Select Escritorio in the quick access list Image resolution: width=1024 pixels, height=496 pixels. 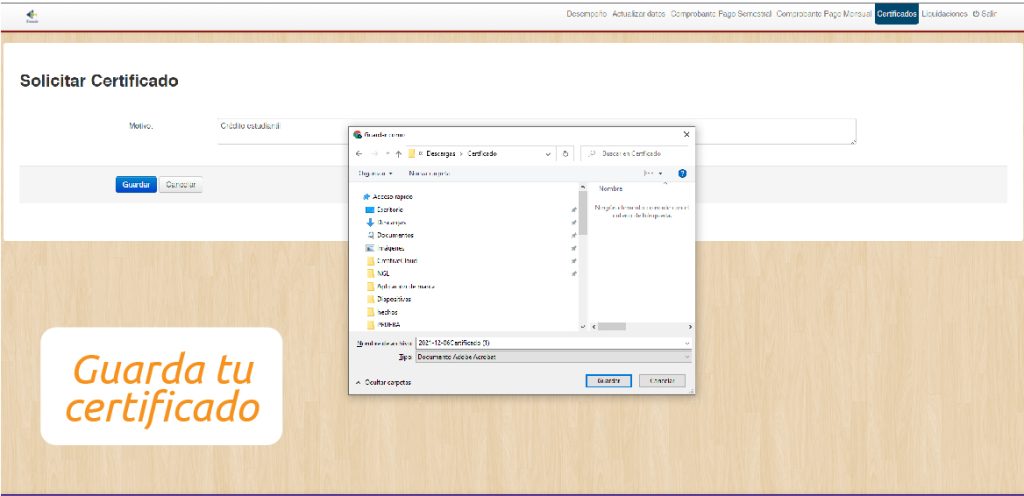390,209
